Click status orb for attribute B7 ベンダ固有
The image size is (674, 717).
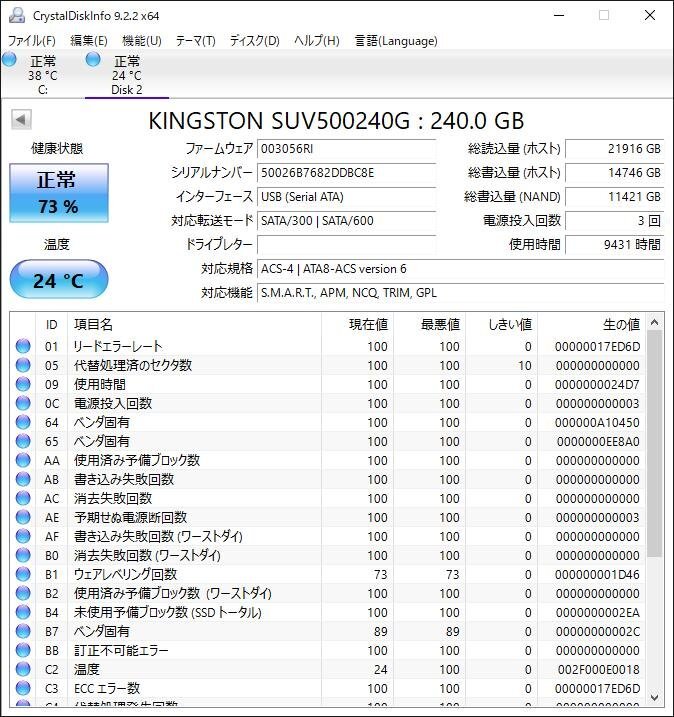click(23, 631)
